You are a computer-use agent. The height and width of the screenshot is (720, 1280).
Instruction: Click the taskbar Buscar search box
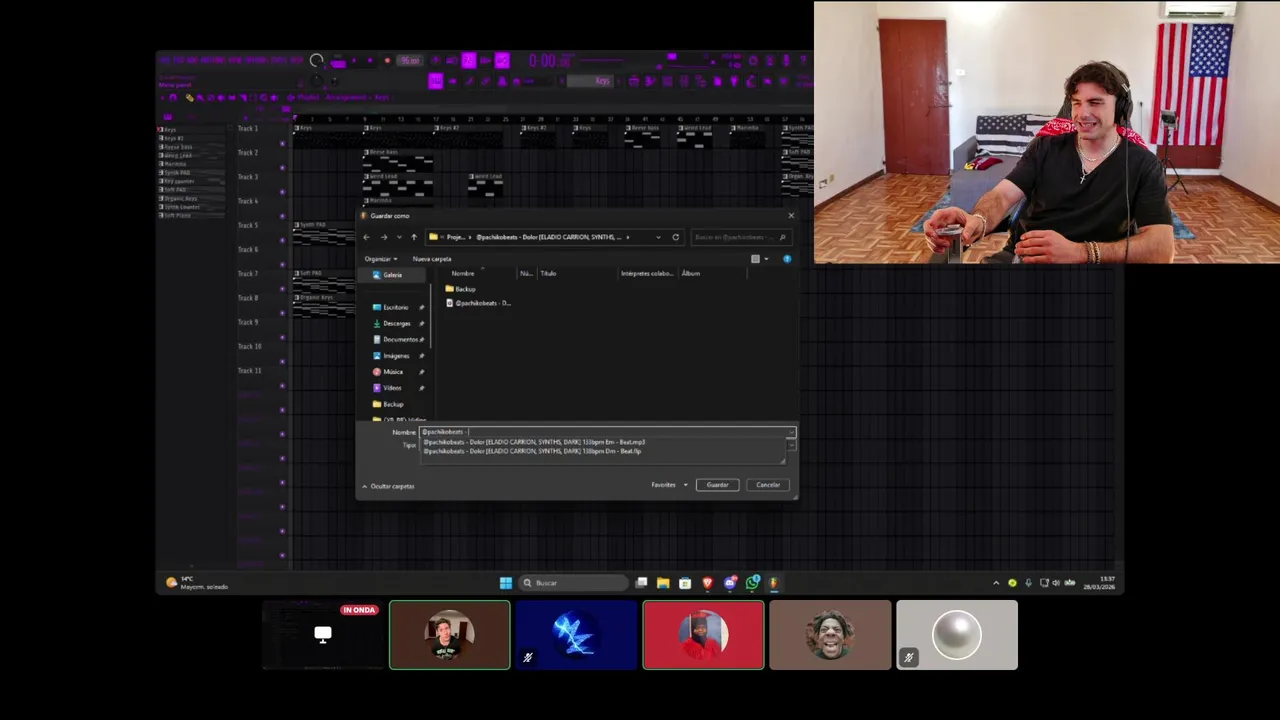(574, 583)
